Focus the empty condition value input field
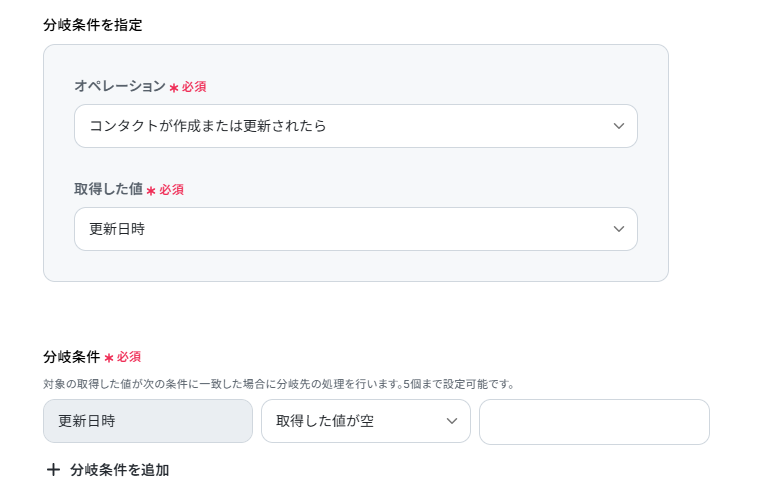This screenshot has height=490, width=776. [594, 421]
